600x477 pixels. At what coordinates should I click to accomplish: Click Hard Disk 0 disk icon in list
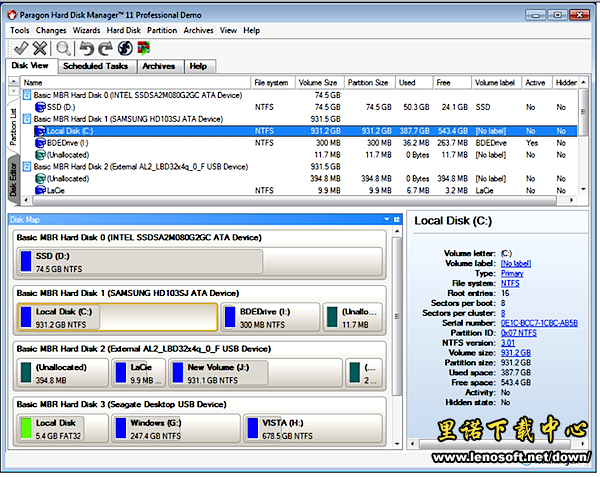27,95
